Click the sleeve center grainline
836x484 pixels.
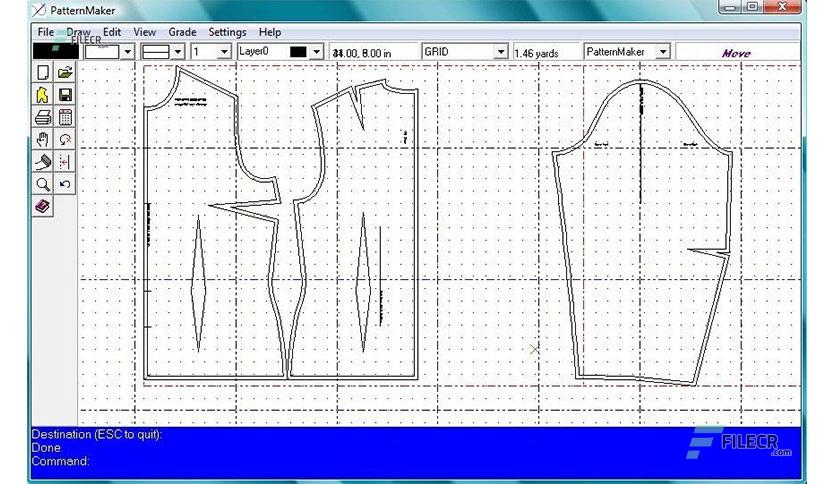(x=641, y=143)
